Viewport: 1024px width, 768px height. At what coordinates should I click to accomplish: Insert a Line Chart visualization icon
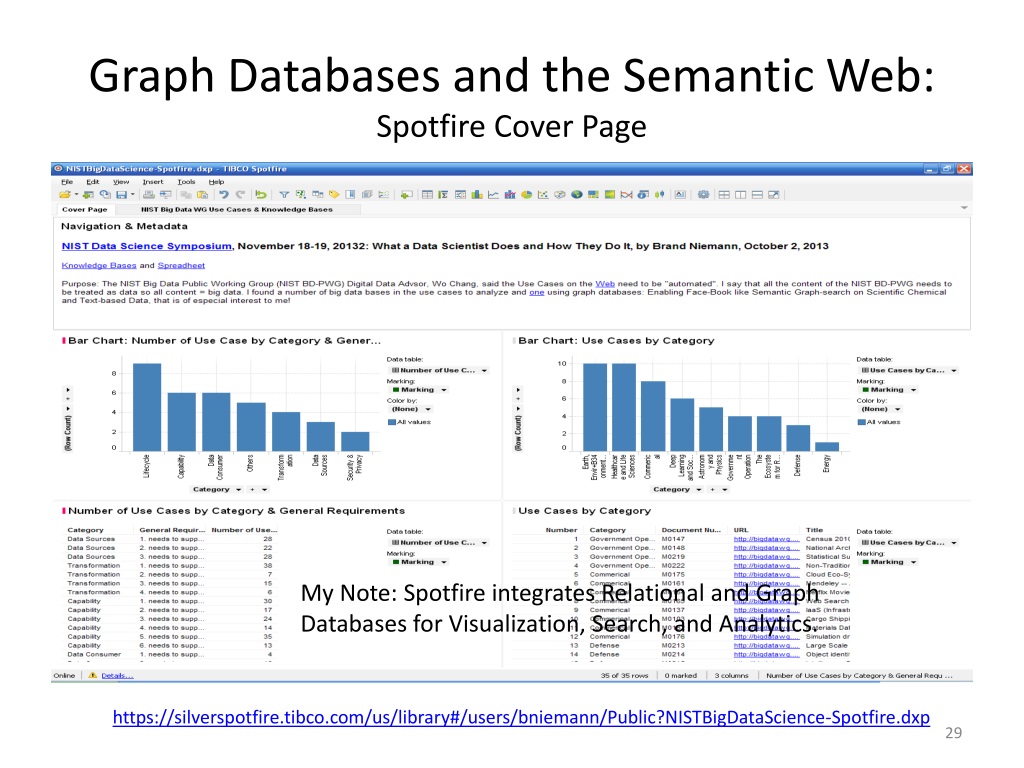(493, 195)
